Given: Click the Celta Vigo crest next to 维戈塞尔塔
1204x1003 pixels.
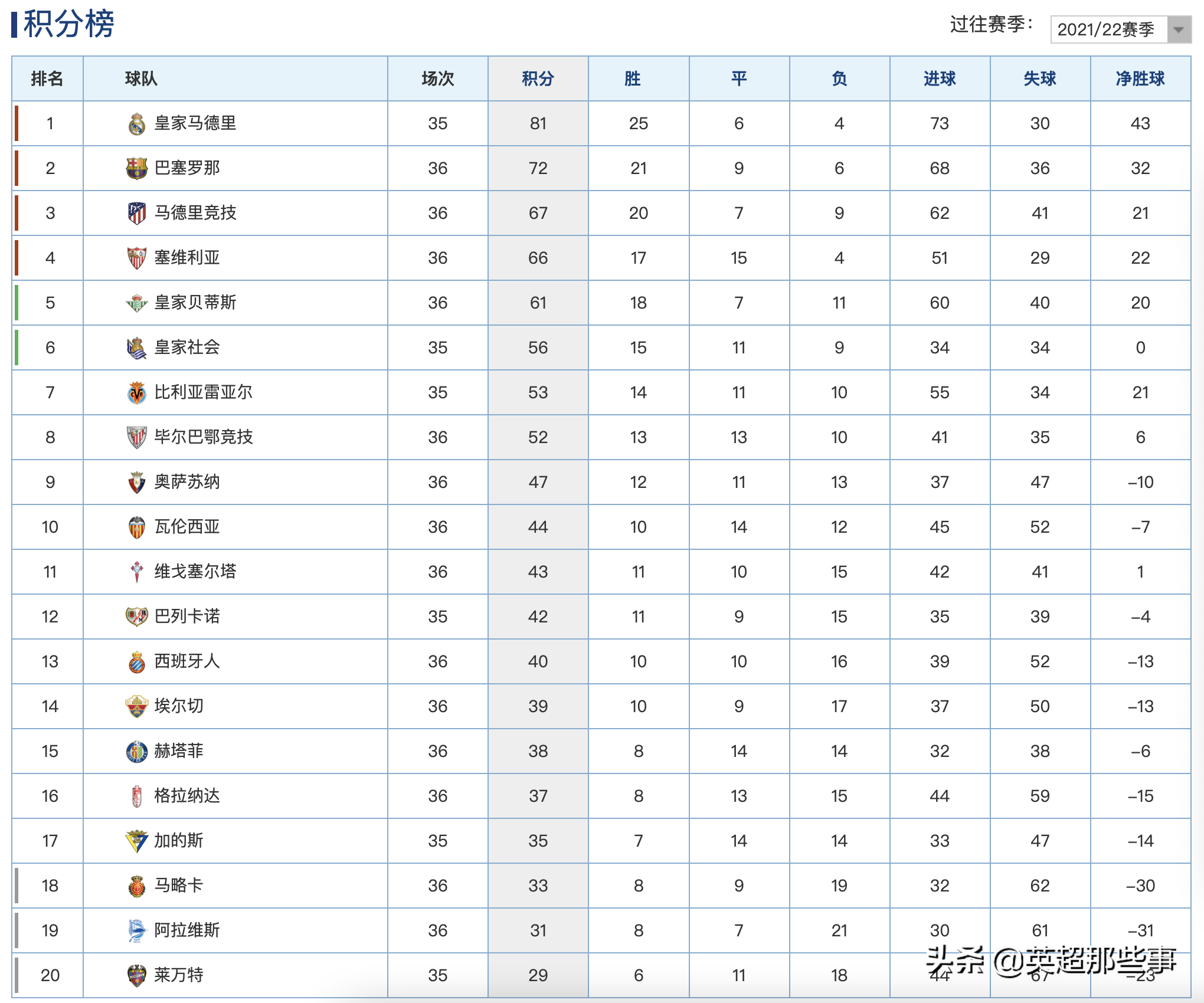Looking at the screenshot, I should tap(137, 572).
